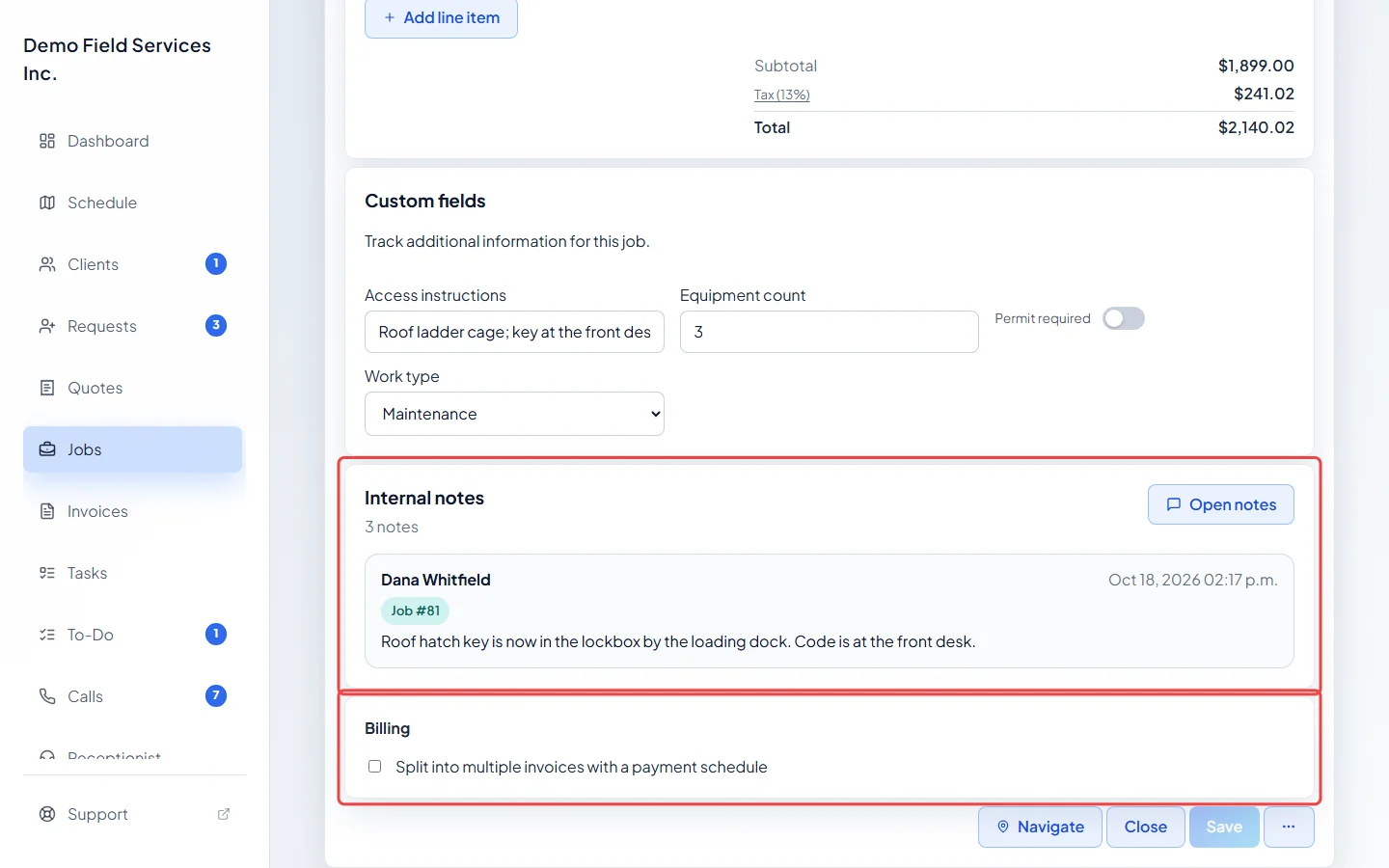This screenshot has width=1389, height=868.
Task: Click the Calls phone icon
Action: click(47, 696)
